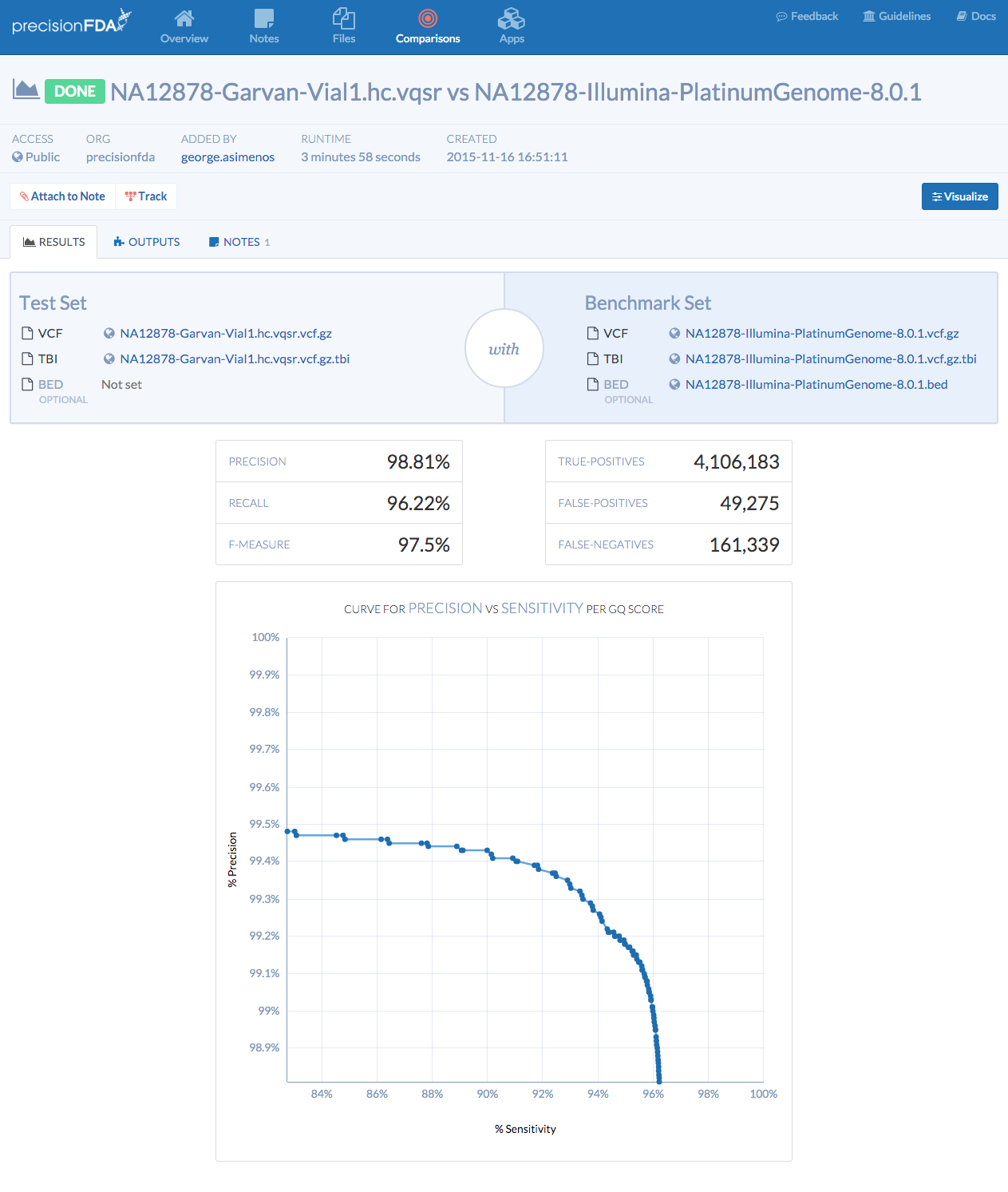This screenshot has height=1192, width=1008.
Task: Click the precisionfda org name
Action: tap(121, 157)
